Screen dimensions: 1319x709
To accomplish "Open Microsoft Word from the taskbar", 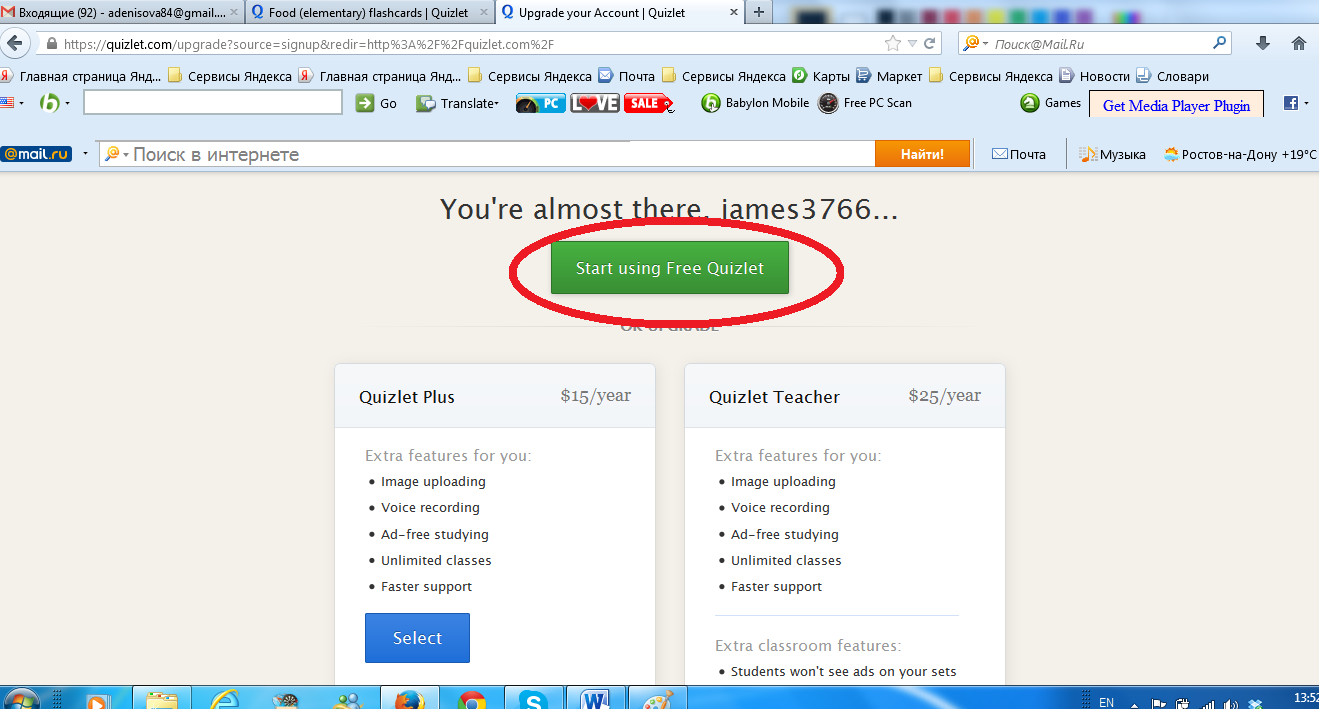I will 594,699.
